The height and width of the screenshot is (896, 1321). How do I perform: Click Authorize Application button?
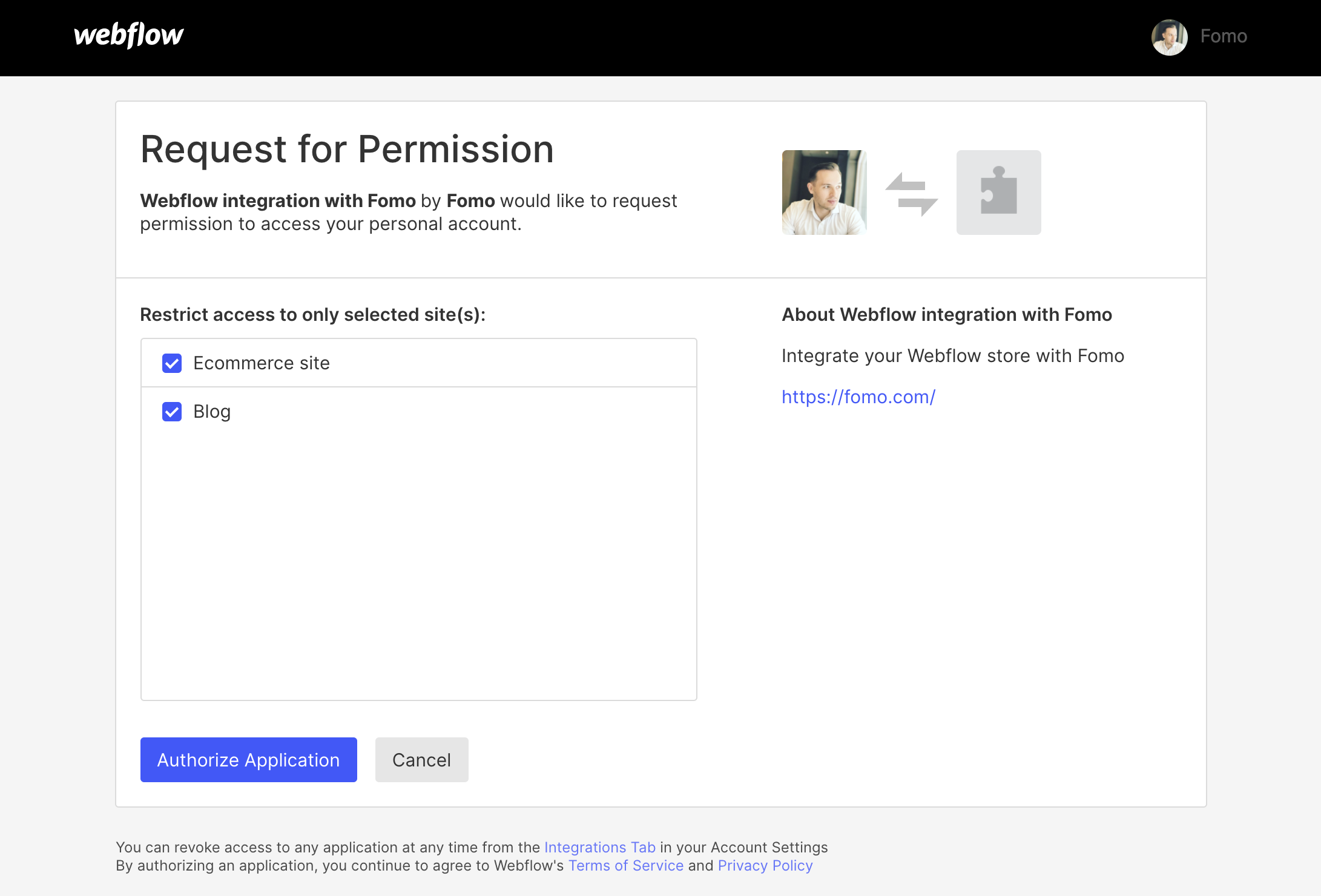point(249,760)
